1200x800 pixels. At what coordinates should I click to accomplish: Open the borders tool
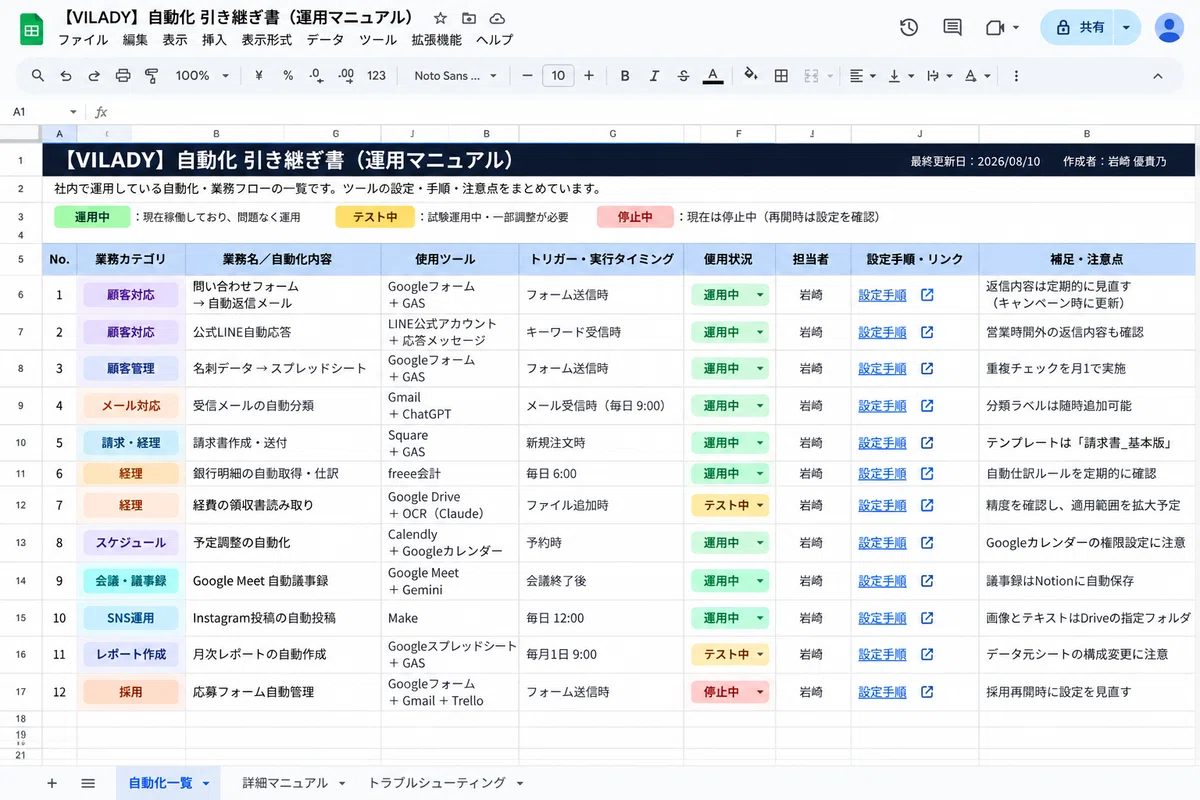click(782, 76)
